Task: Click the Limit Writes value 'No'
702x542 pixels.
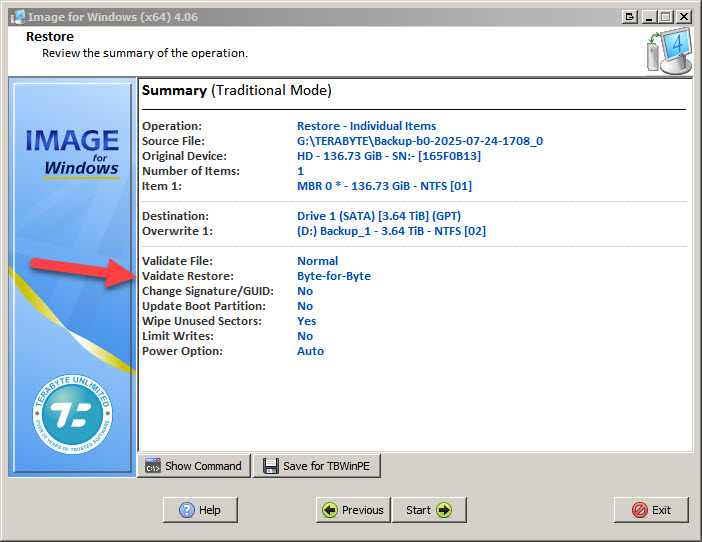Action: point(305,336)
